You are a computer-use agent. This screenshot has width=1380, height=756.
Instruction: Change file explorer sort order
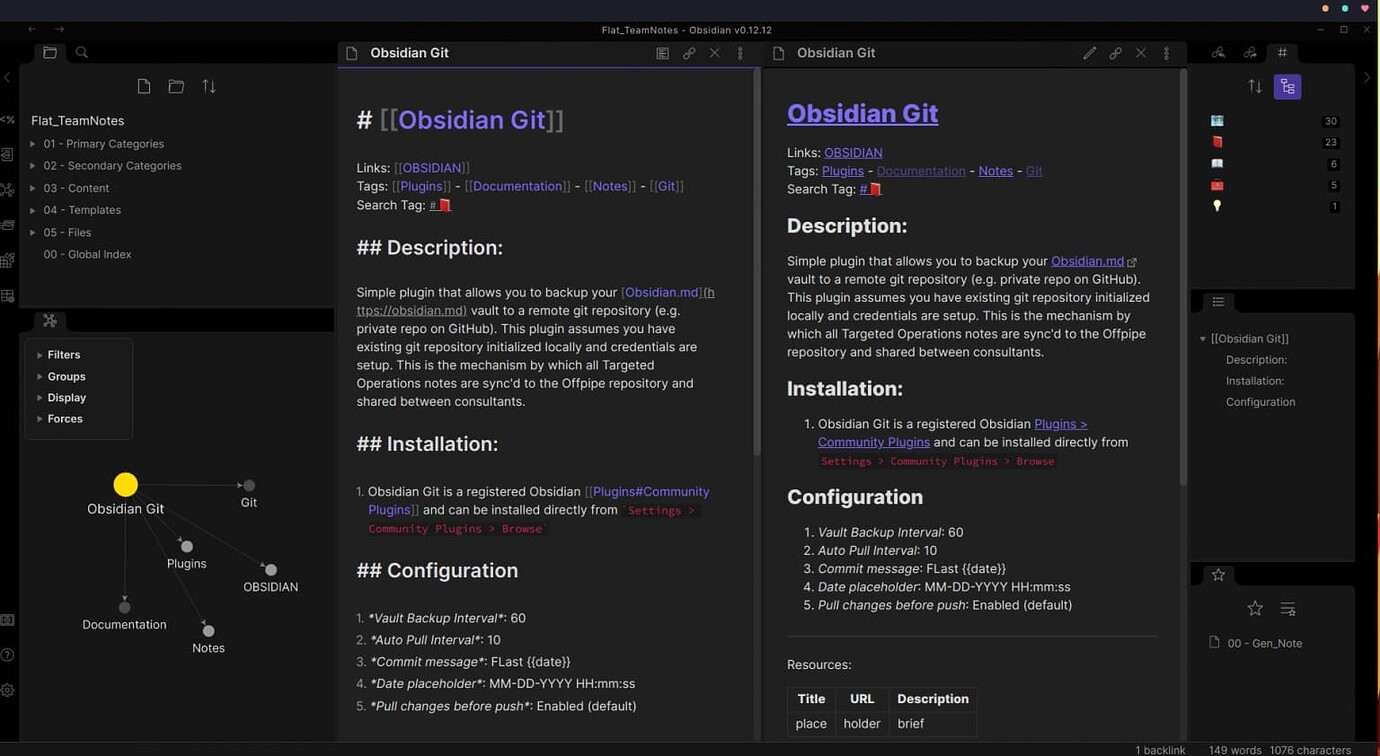[209, 86]
